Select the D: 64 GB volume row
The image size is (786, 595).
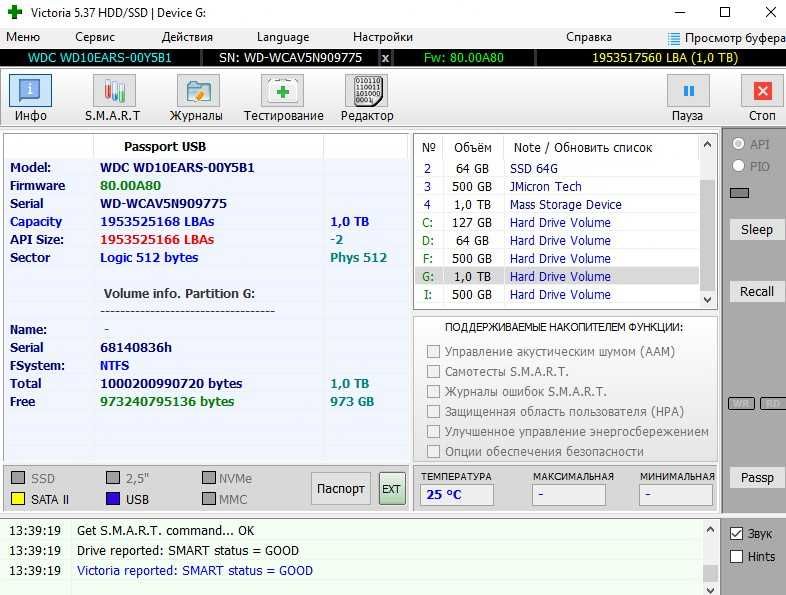click(557, 241)
